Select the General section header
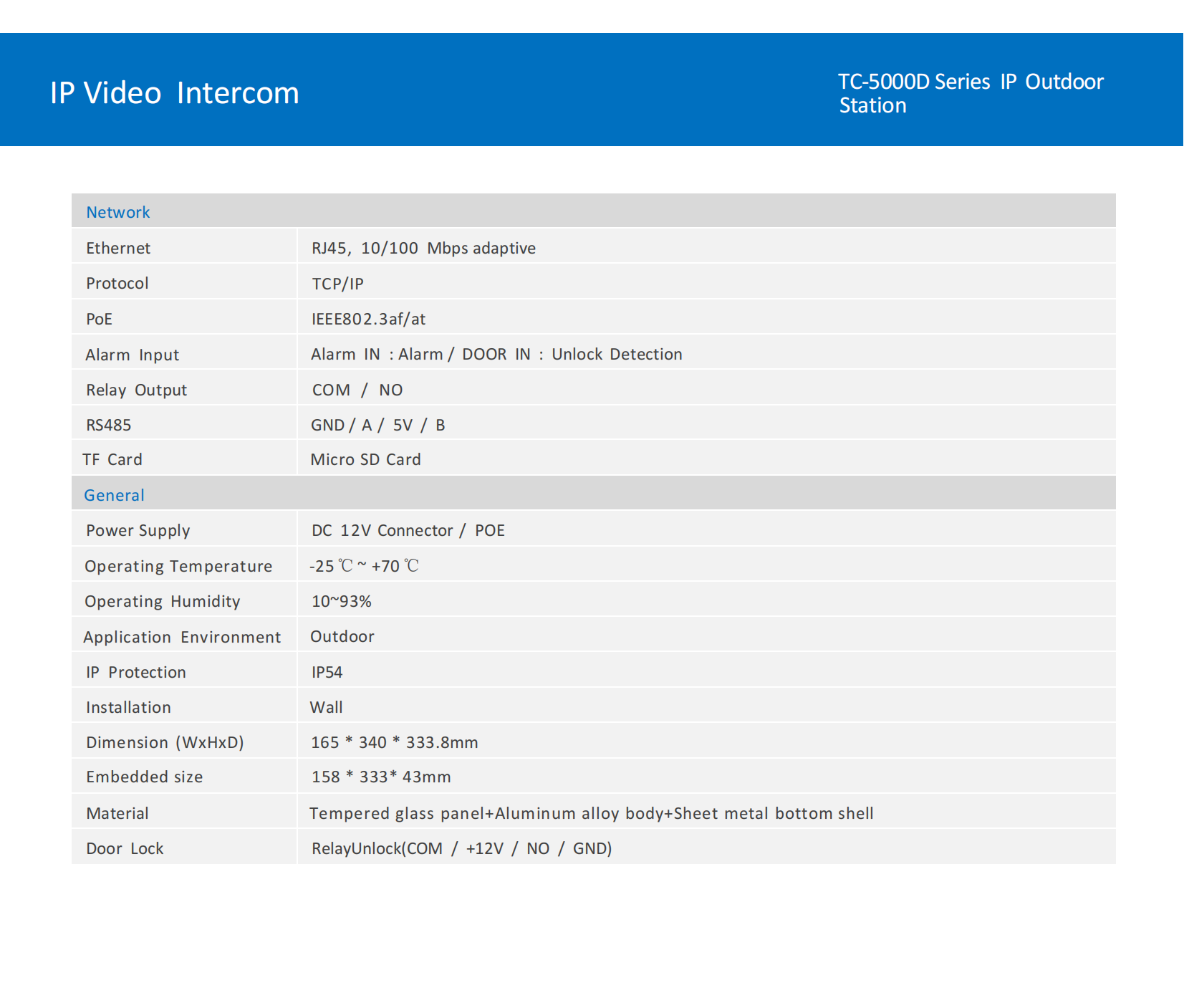 click(115, 495)
